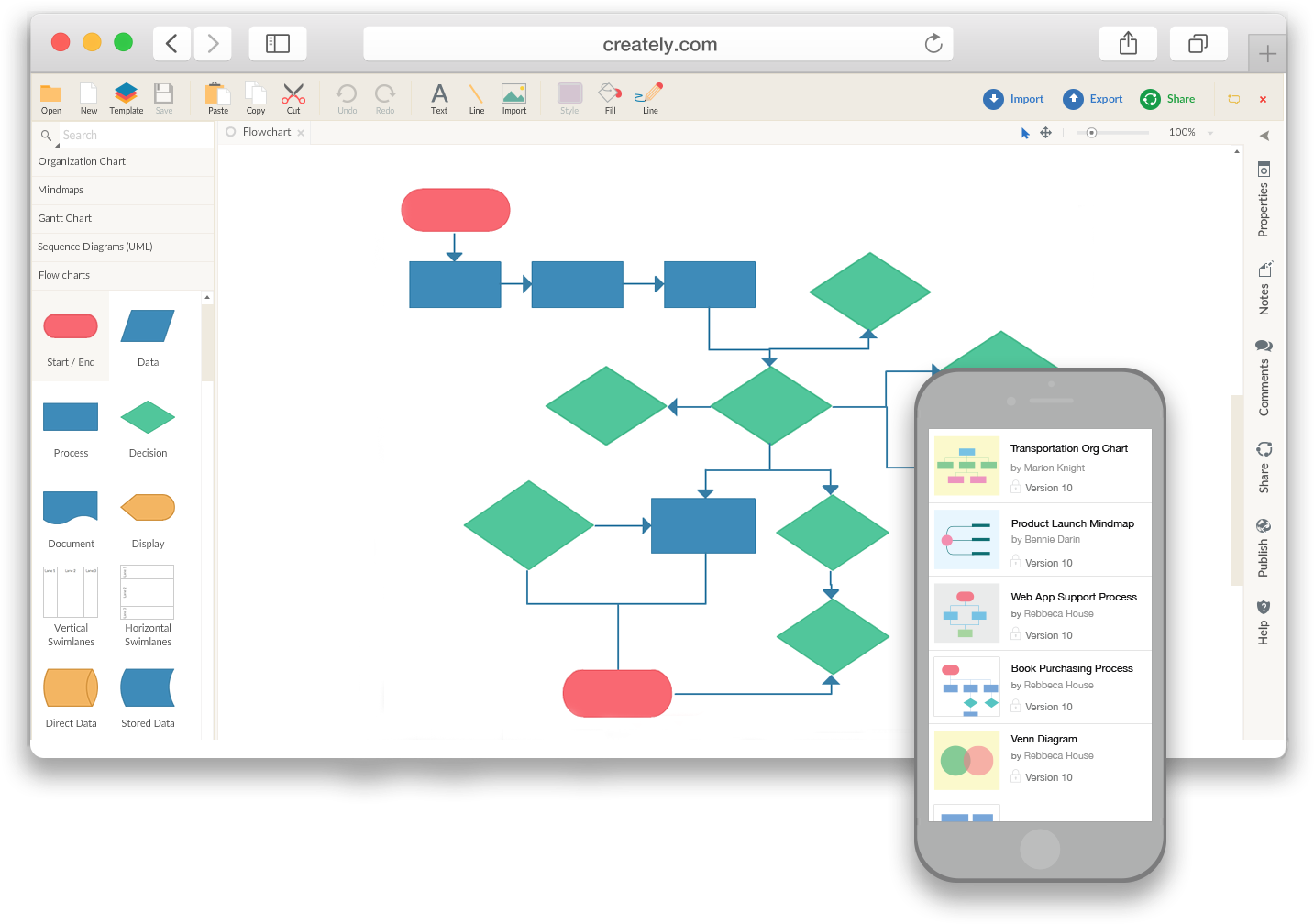Click the Paste clipboard icon
Screen dimensions: 1314x924
click(217, 93)
